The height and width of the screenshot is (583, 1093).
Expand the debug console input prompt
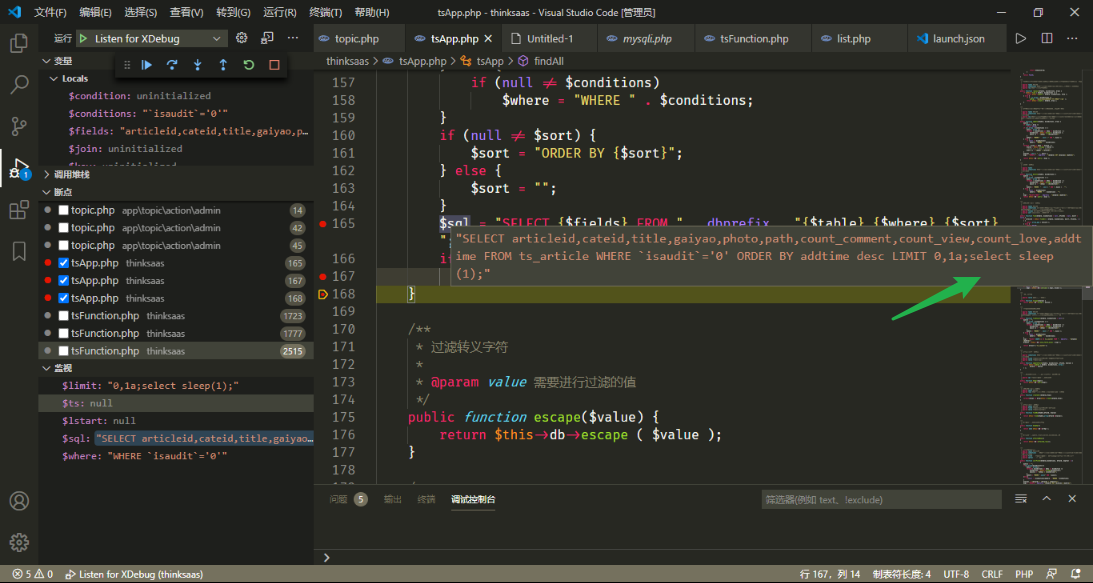pos(326,557)
